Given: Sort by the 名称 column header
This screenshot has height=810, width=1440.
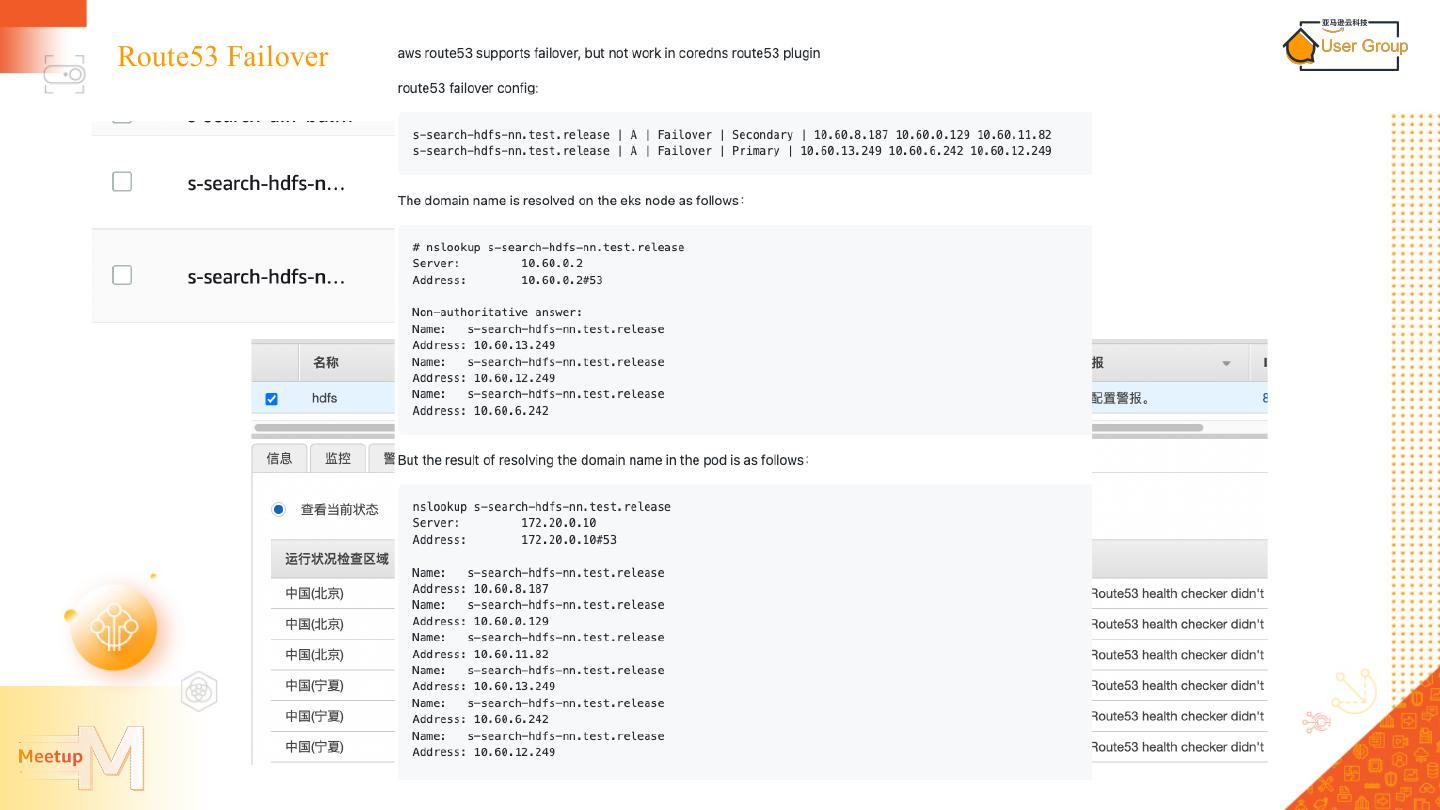Looking at the screenshot, I should (326, 362).
